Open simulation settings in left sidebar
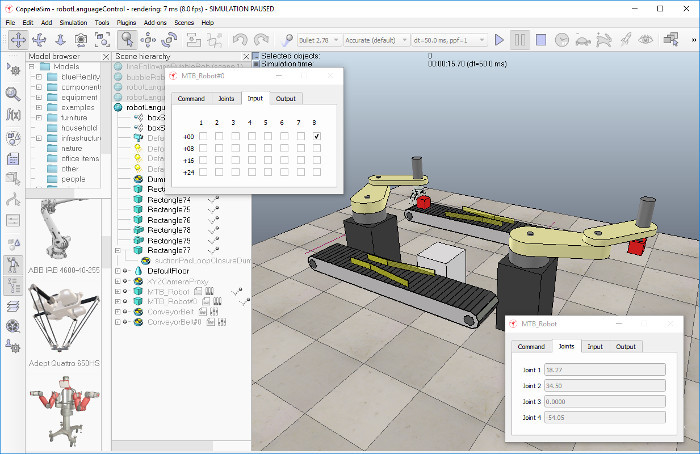This screenshot has height=454, width=700. [13, 70]
